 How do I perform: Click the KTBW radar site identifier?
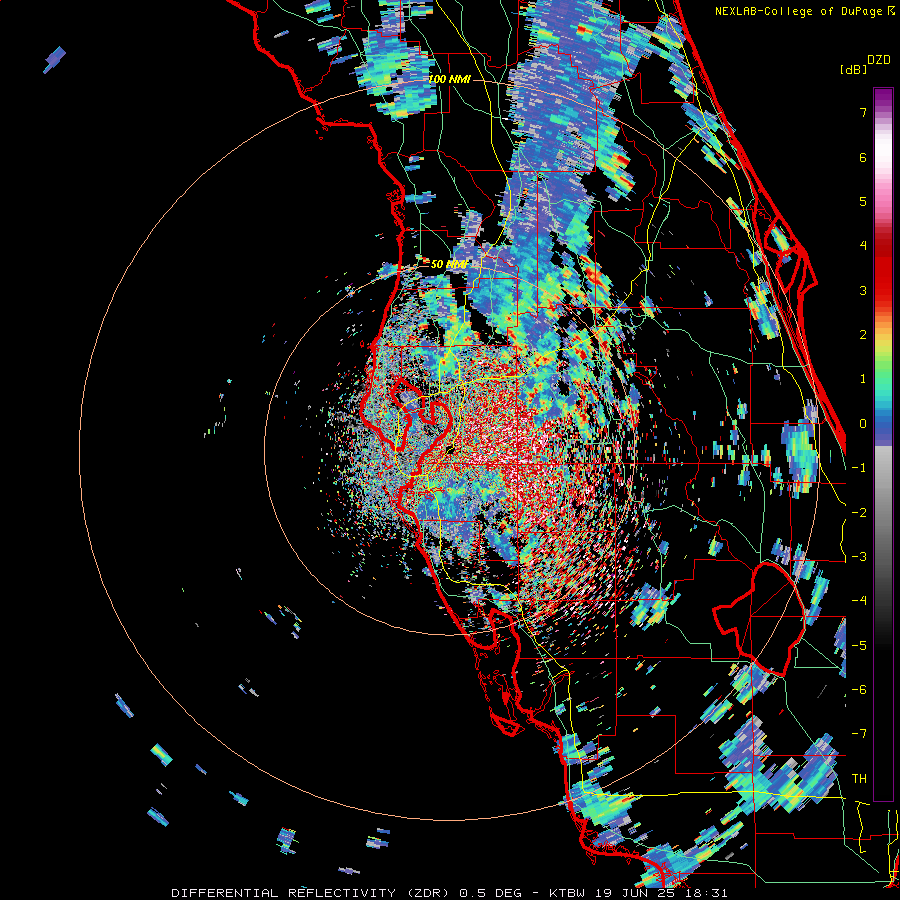point(569,893)
